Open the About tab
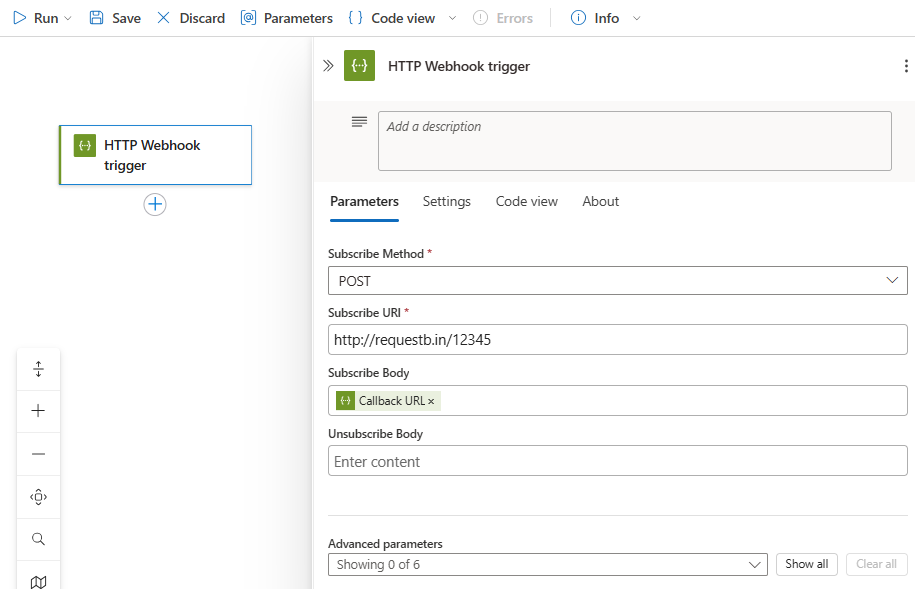 pyautogui.click(x=600, y=201)
